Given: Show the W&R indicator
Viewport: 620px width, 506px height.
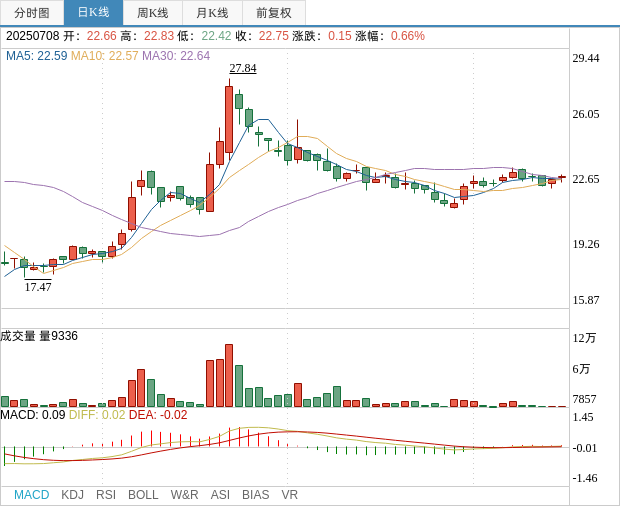Looking at the screenshot, I should (x=184, y=495).
